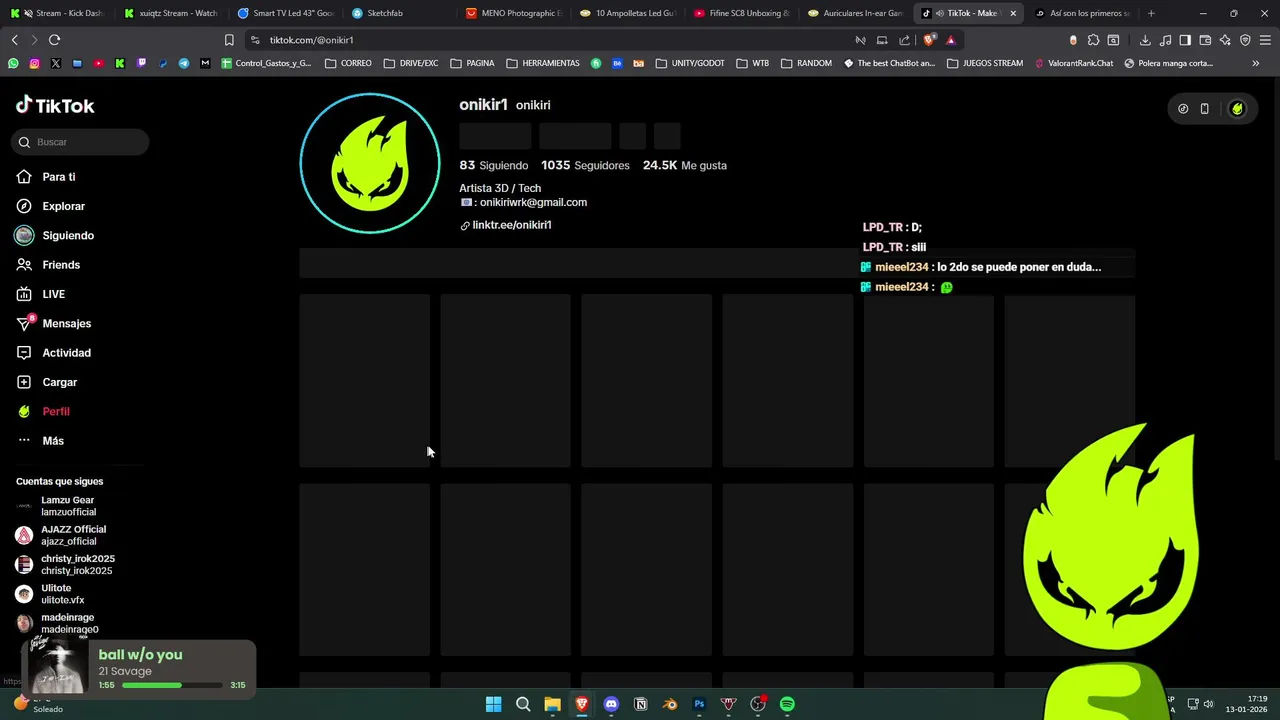Toggle browser sidebar panel icon
Screen dimensions: 1280x720
pos(1185,40)
